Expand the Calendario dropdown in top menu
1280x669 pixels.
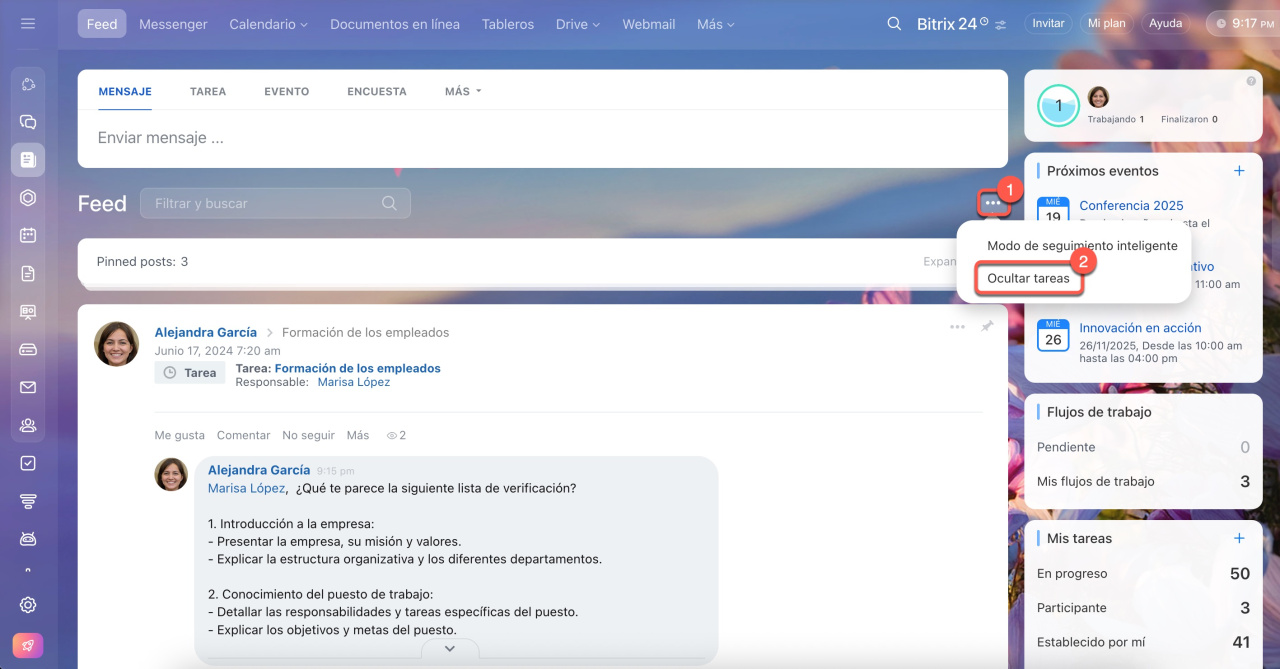[x=268, y=24]
